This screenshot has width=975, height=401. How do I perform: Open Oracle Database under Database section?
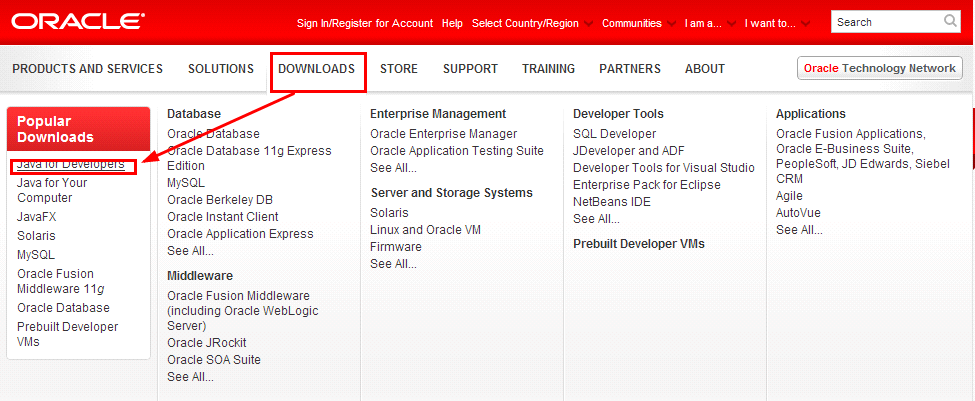213,134
